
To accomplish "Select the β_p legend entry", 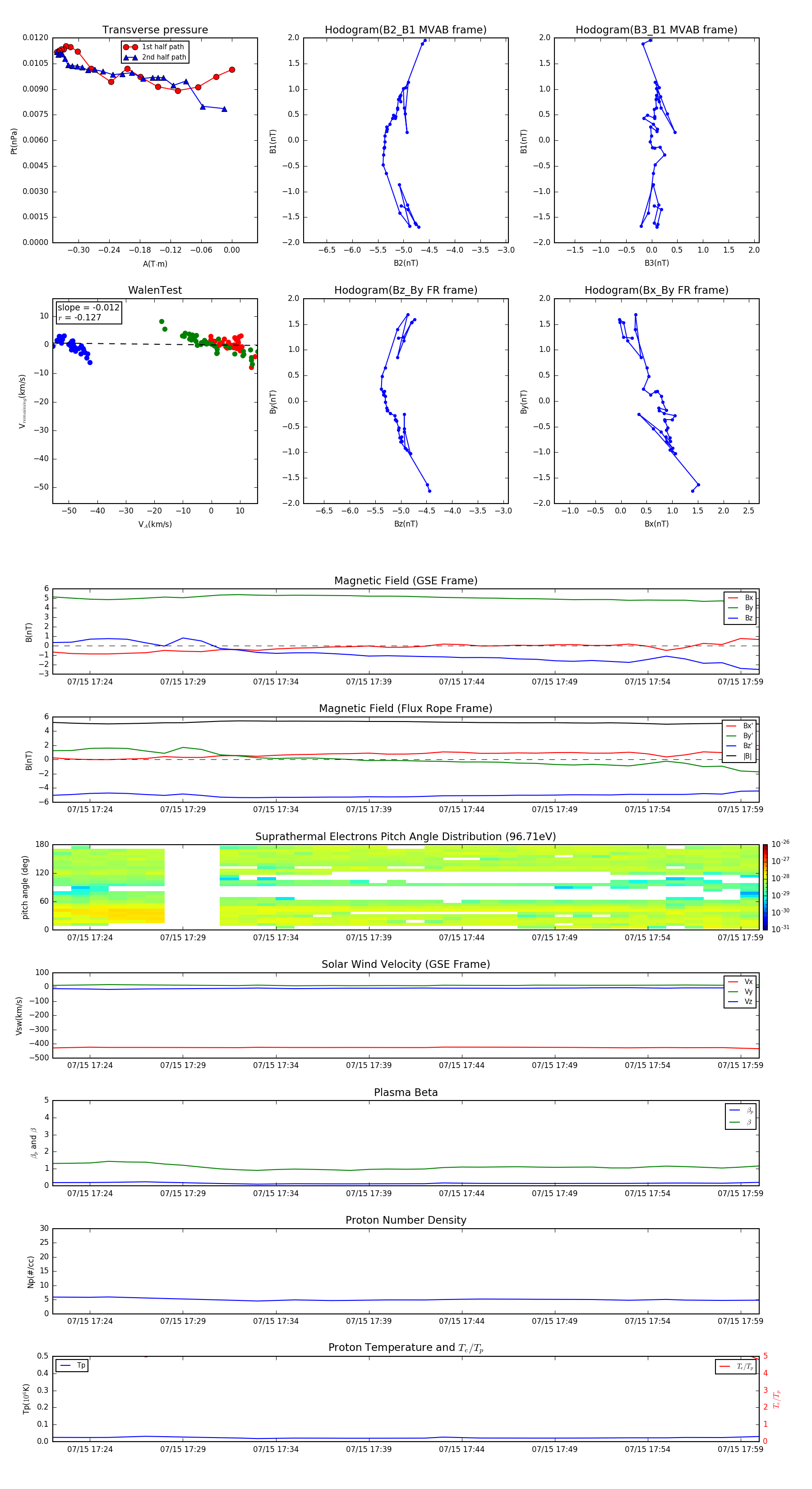I will (x=741, y=1110).
